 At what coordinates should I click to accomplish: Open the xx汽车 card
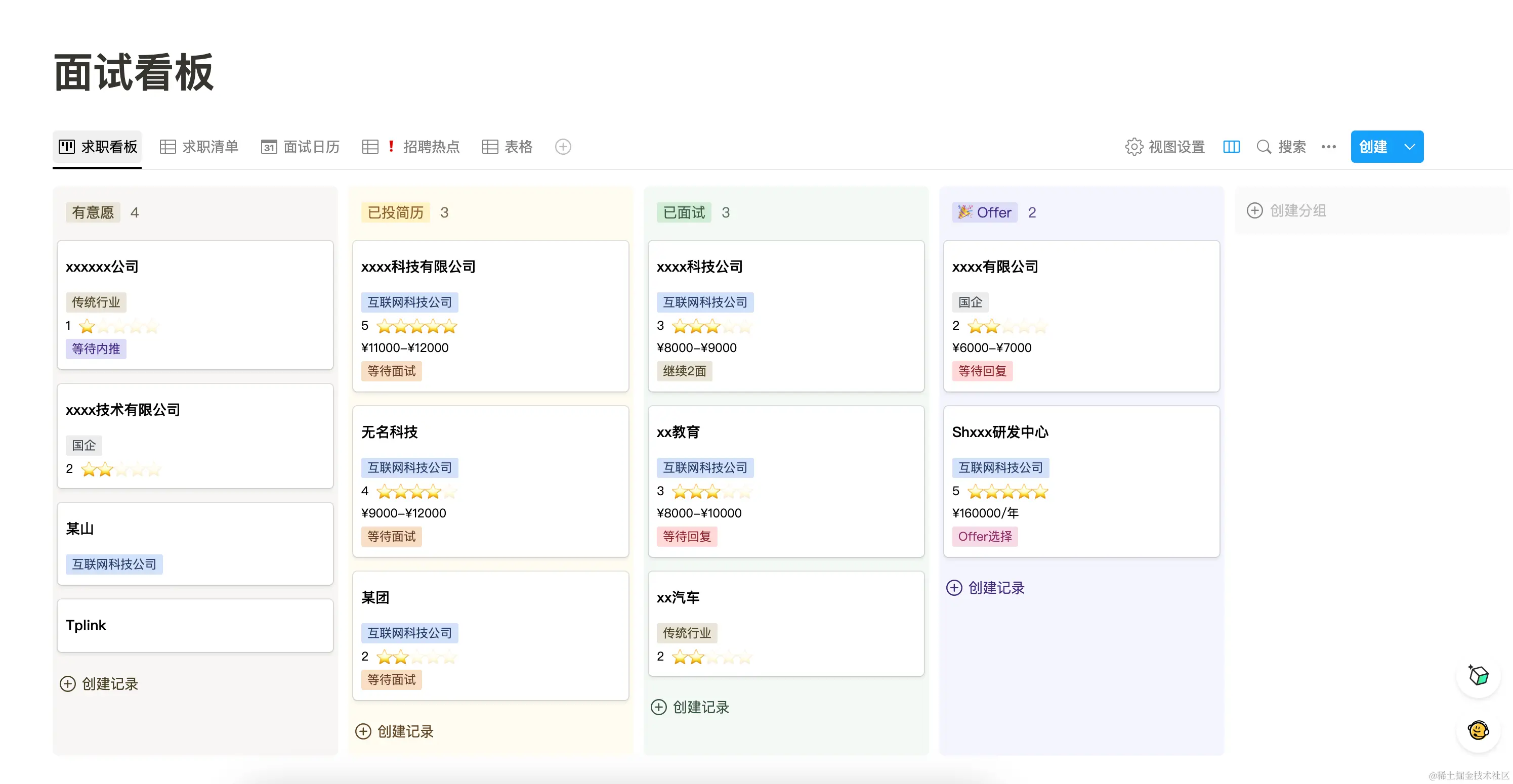(x=786, y=624)
